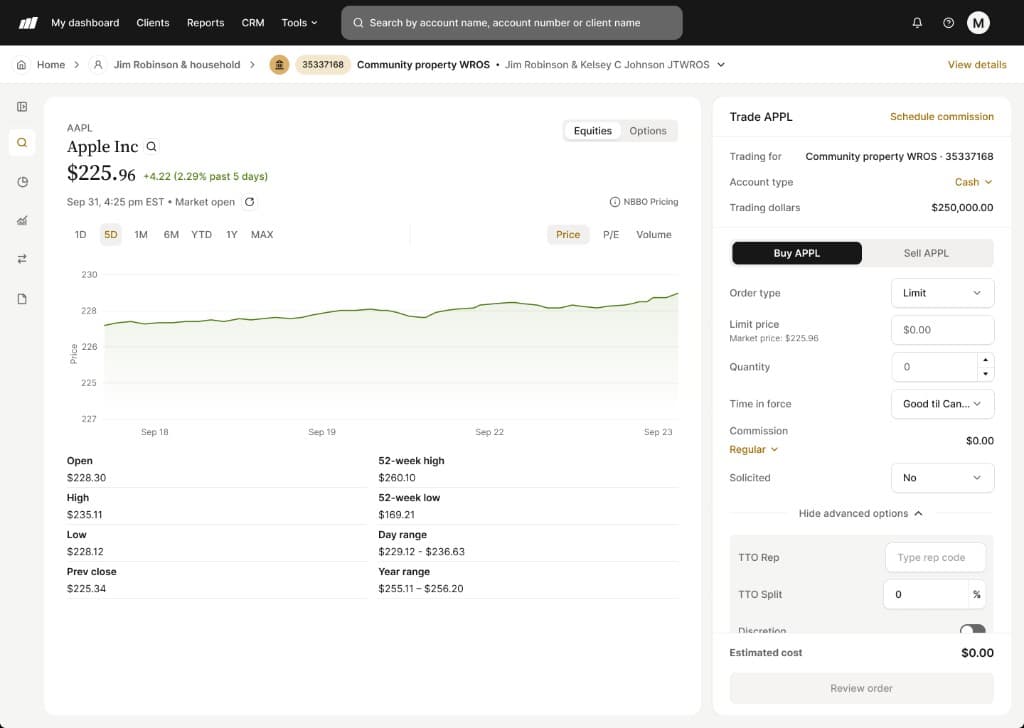Screen dimensions: 1024x728
Task: Open the Order type Limit dropdown
Action: pos(942,293)
